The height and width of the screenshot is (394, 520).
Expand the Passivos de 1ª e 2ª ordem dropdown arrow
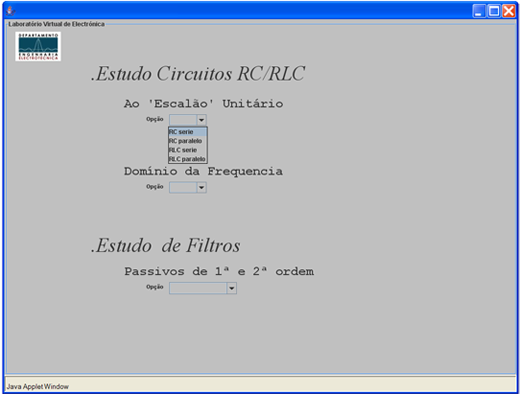pyautogui.click(x=232, y=288)
